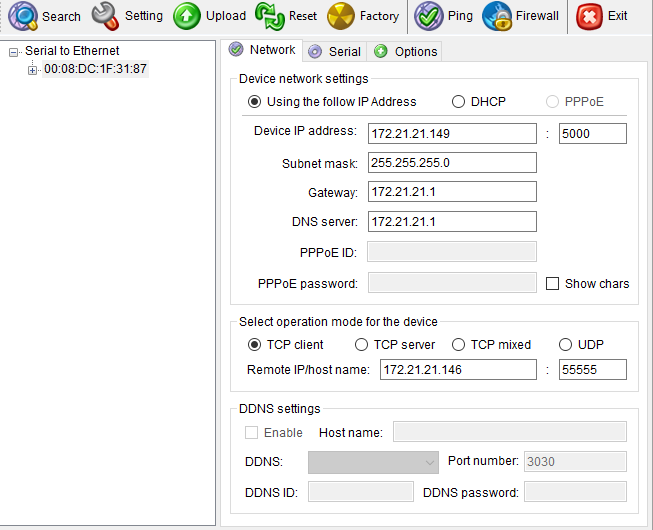Click the Firewall padlock icon
This screenshot has width=653, height=530.
tap(497, 16)
